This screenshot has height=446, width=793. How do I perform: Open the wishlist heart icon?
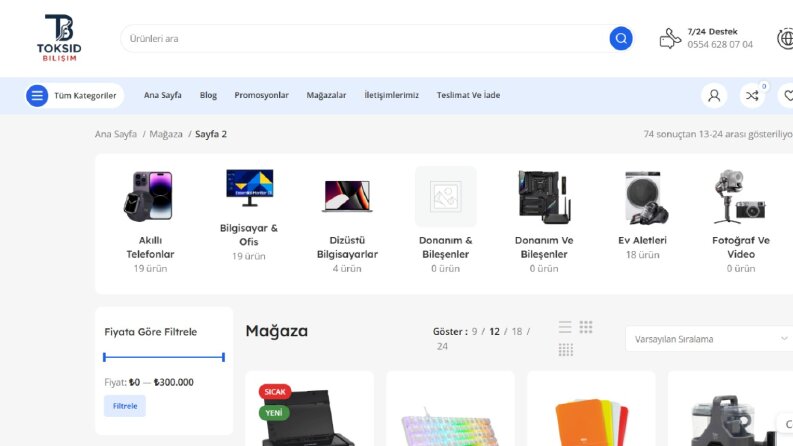click(787, 95)
